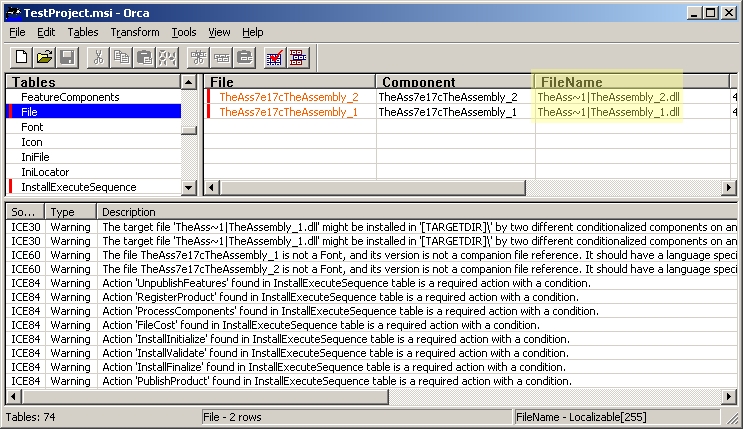The image size is (743, 429).
Task: Click the Orca whale icon in title bar
Action: [14, 13]
